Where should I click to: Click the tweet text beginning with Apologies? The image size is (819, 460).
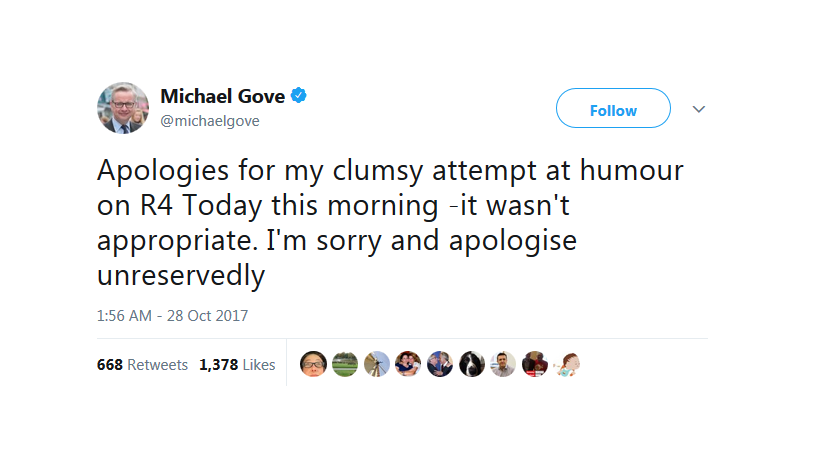[x=390, y=222]
